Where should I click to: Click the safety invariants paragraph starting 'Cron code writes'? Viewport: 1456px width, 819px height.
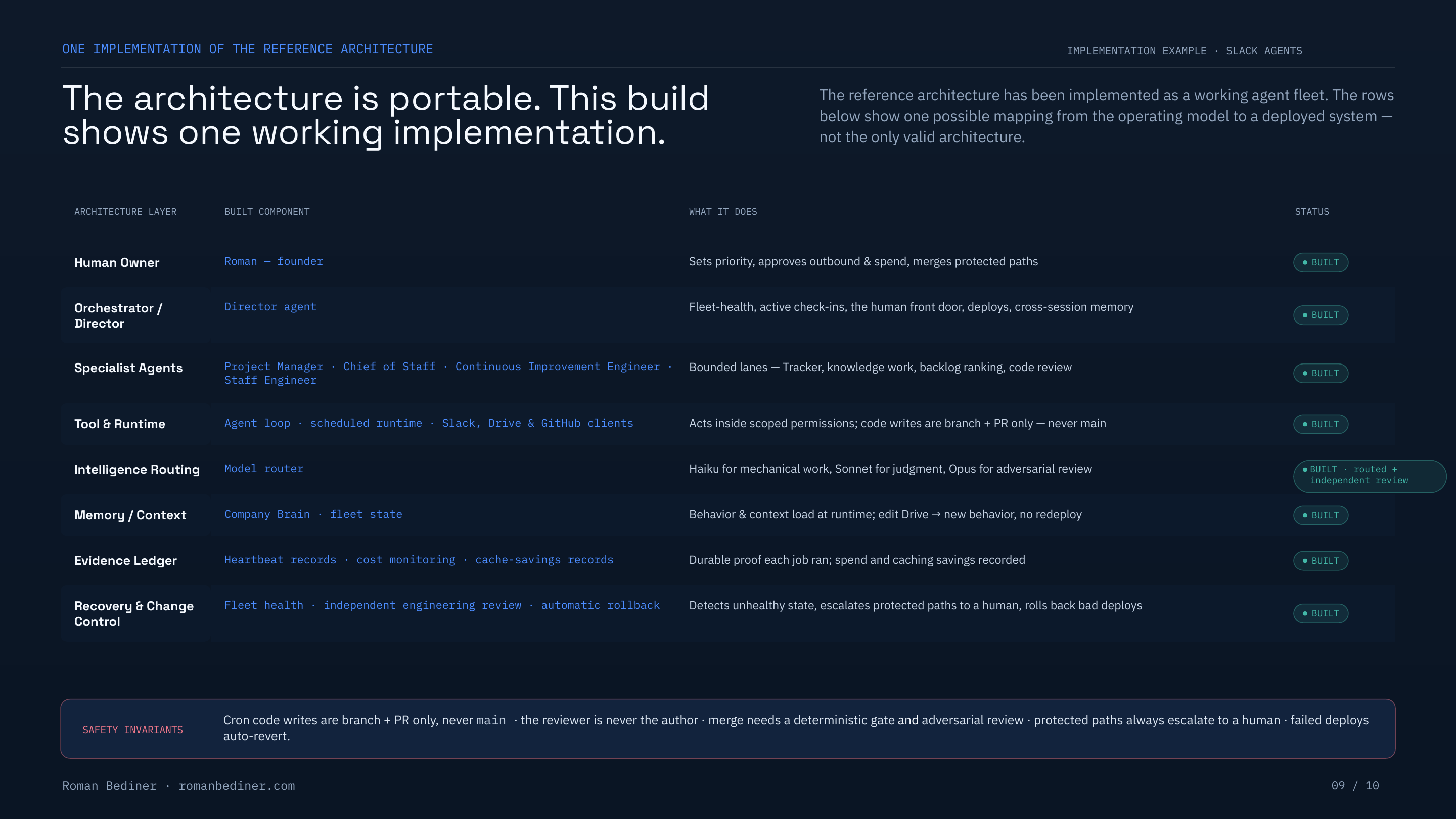[x=796, y=728]
